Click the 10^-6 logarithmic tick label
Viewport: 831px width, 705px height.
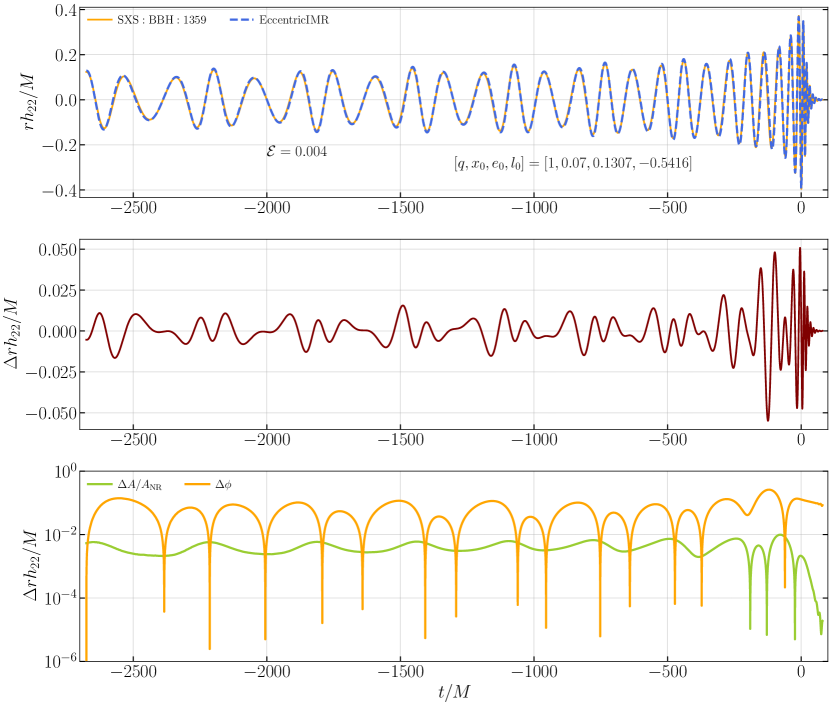[61, 661]
